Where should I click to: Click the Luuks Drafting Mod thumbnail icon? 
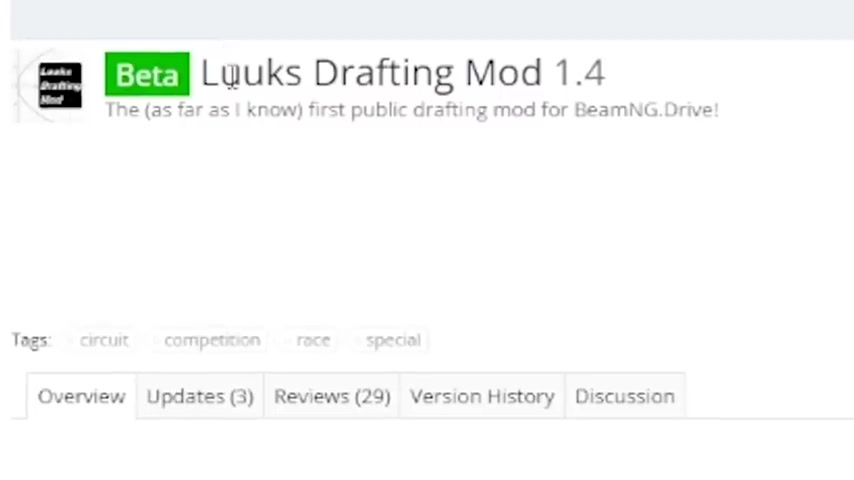click(60, 86)
